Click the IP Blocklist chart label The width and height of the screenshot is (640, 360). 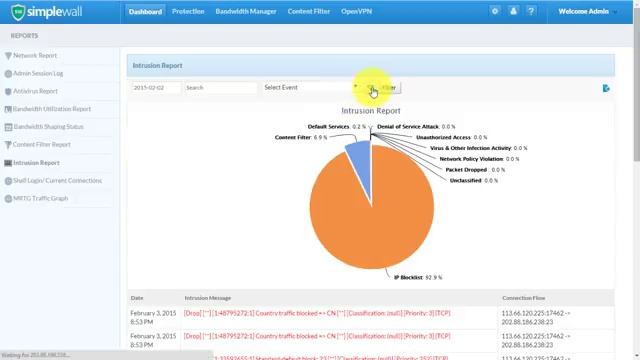click(x=418, y=278)
